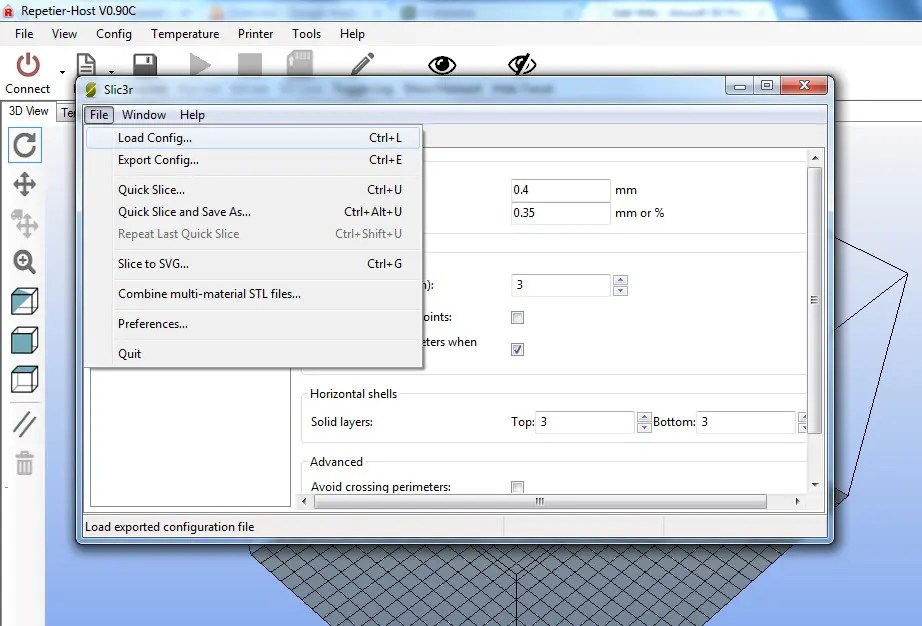The width and height of the screenshot is (922, 626).
Task: Open Preferences... from the File menu
Action: (x=253, y=324)
